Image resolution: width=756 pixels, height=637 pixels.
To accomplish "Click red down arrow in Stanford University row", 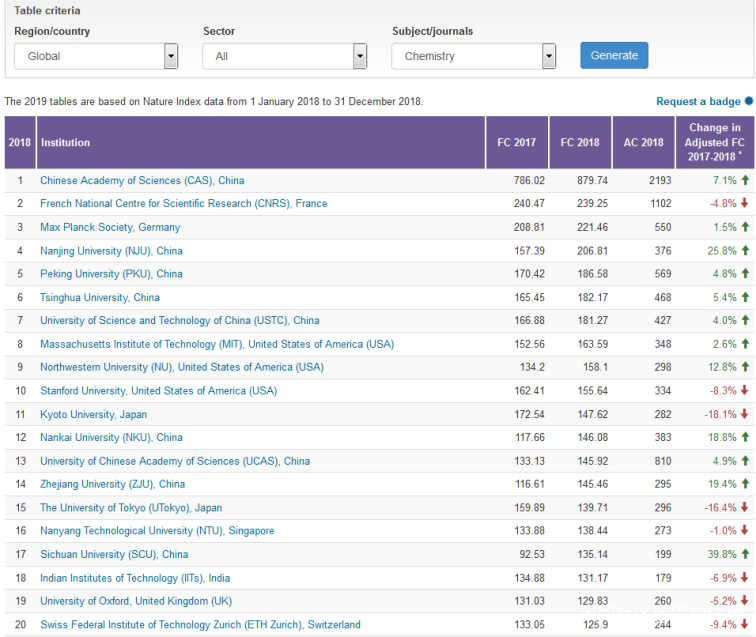I will [745, 391].
